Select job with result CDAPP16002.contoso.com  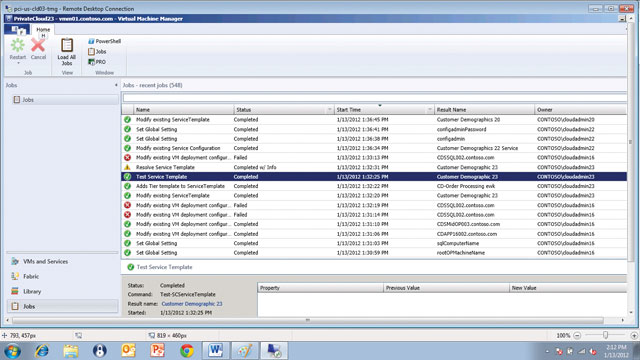[374, 234]
